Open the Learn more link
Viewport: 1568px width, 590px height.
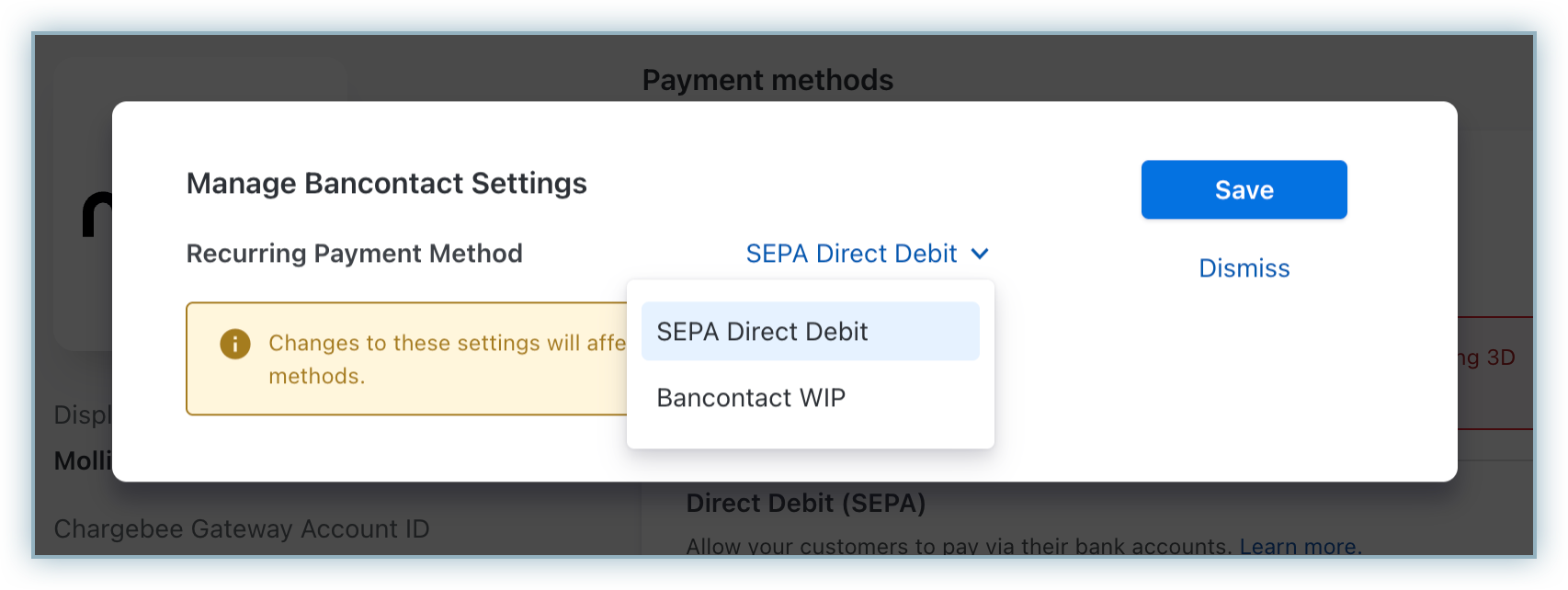1298,547
